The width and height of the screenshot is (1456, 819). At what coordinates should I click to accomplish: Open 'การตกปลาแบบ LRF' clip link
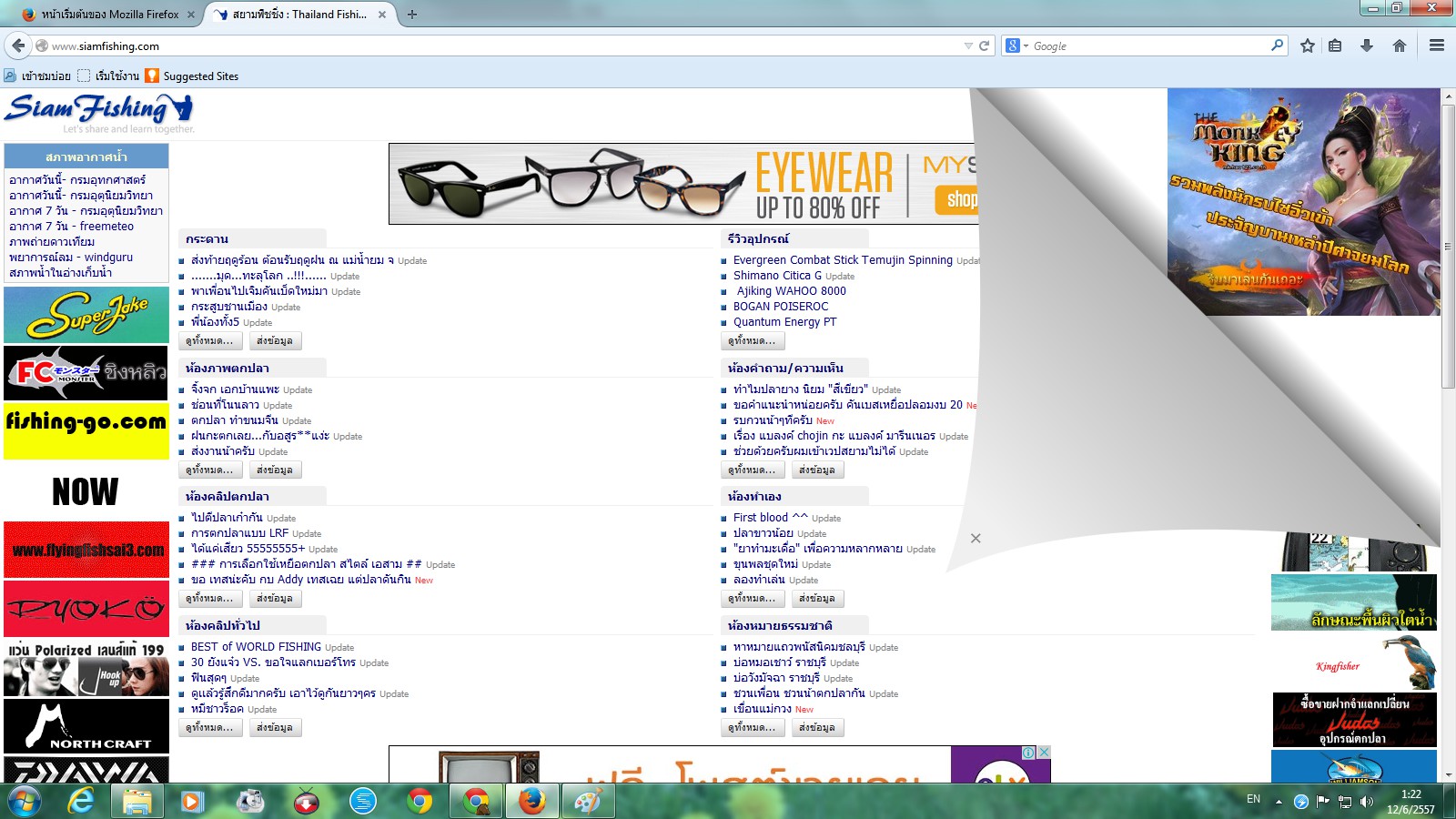[x=239, y=533]
